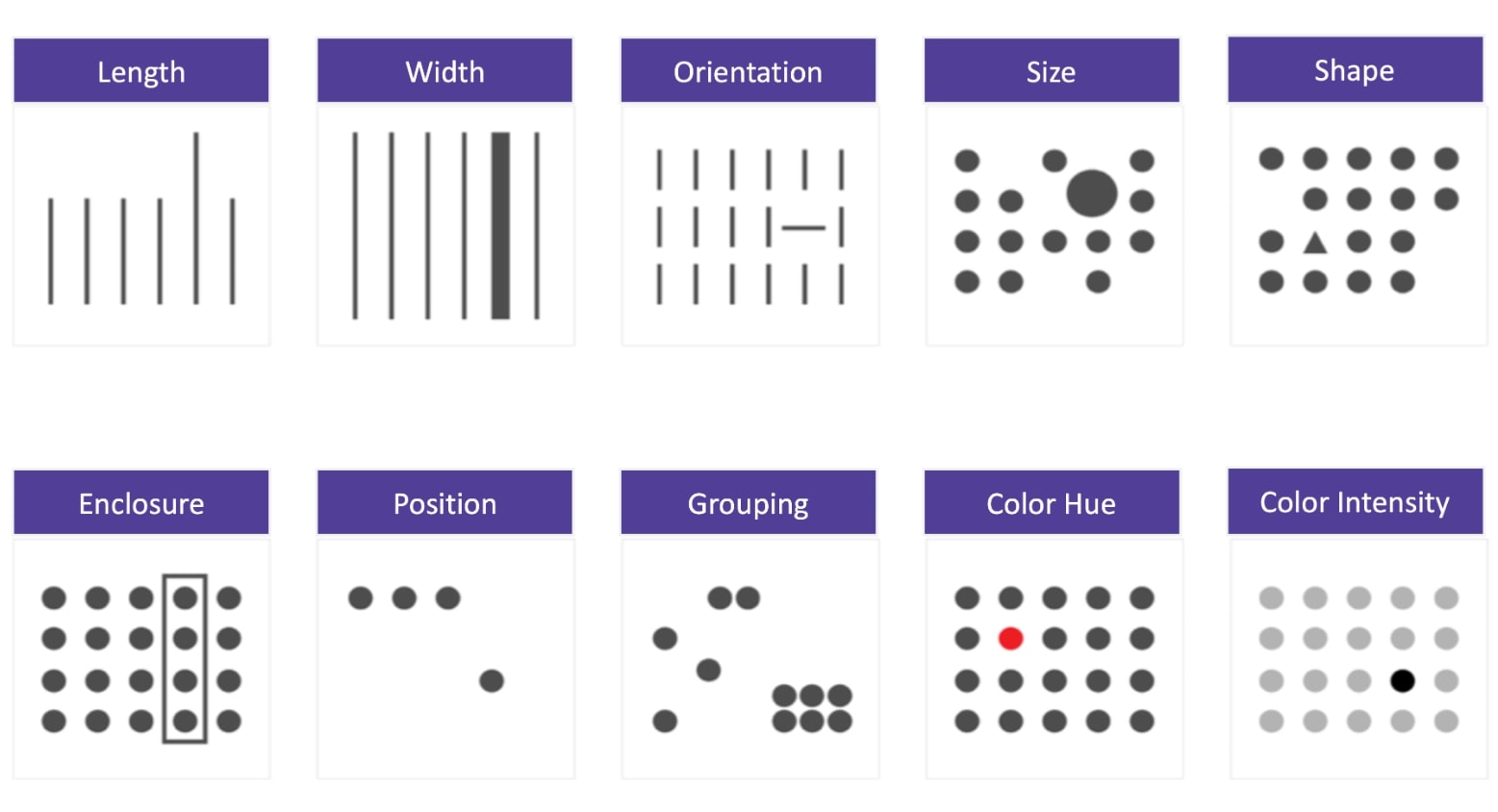This screenshot has width=1498, height=812.
Task: Select the Orientation header
Action: tap(749, 70)
